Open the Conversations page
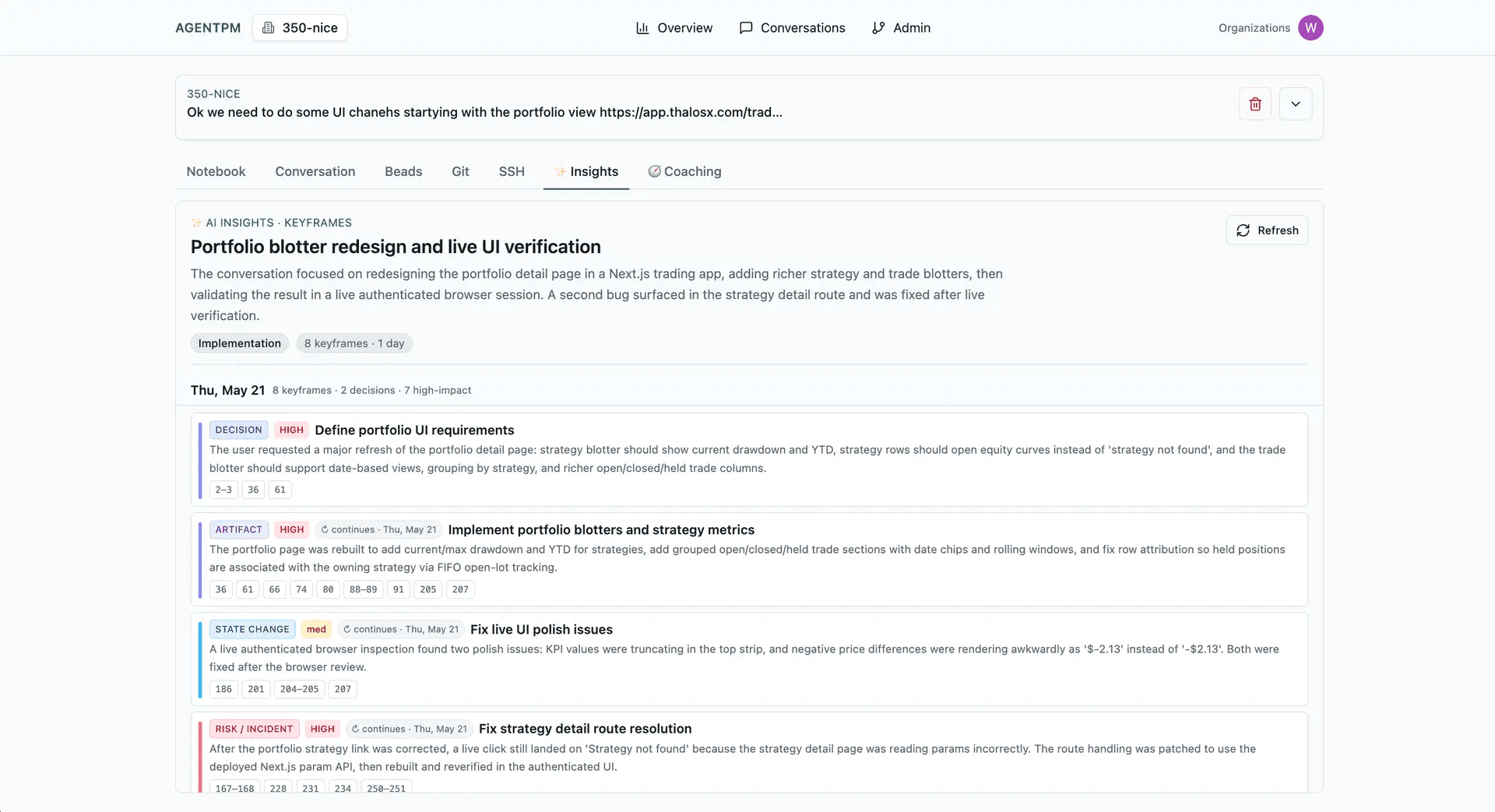The width and height of the screenshot is (1495, 812). click(792, 27)
